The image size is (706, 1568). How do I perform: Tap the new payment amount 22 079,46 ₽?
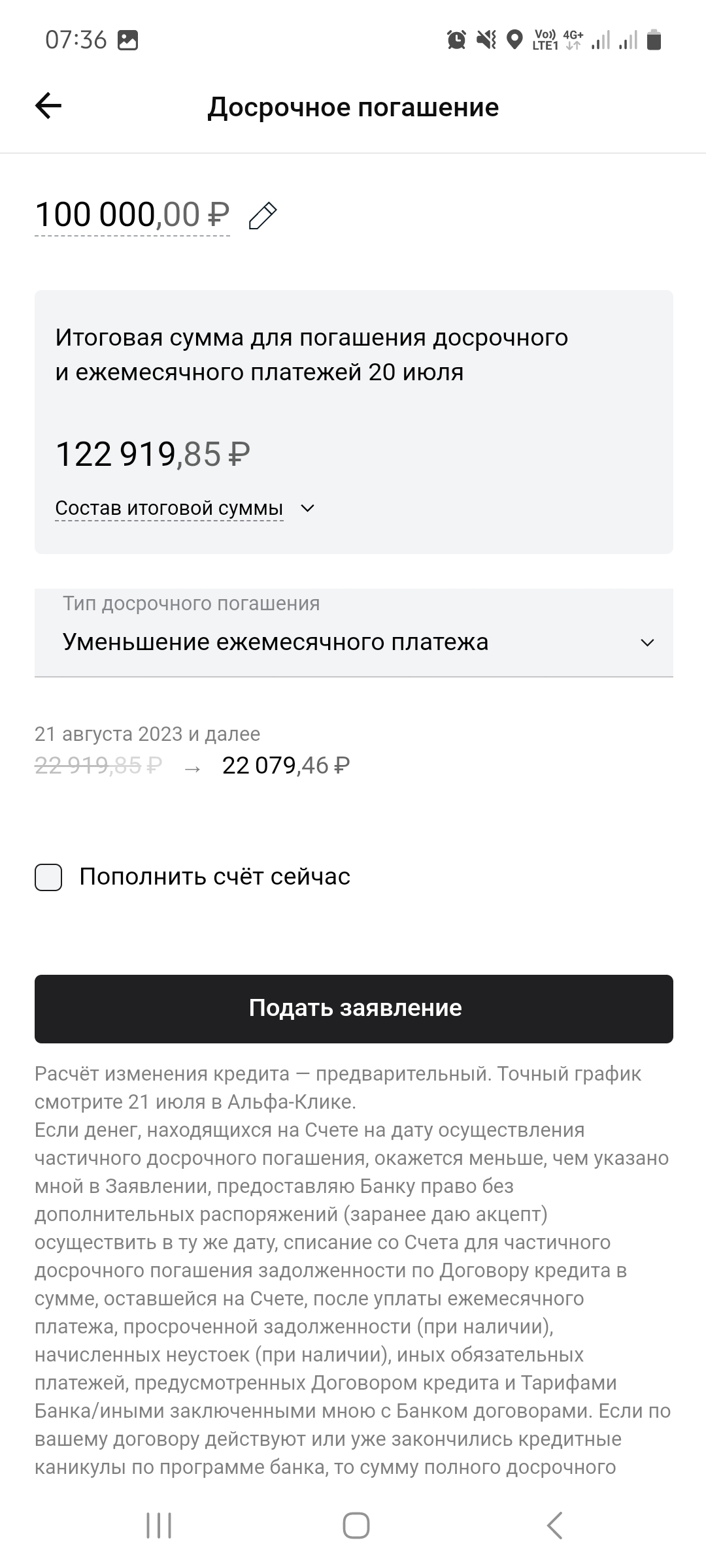286,765
